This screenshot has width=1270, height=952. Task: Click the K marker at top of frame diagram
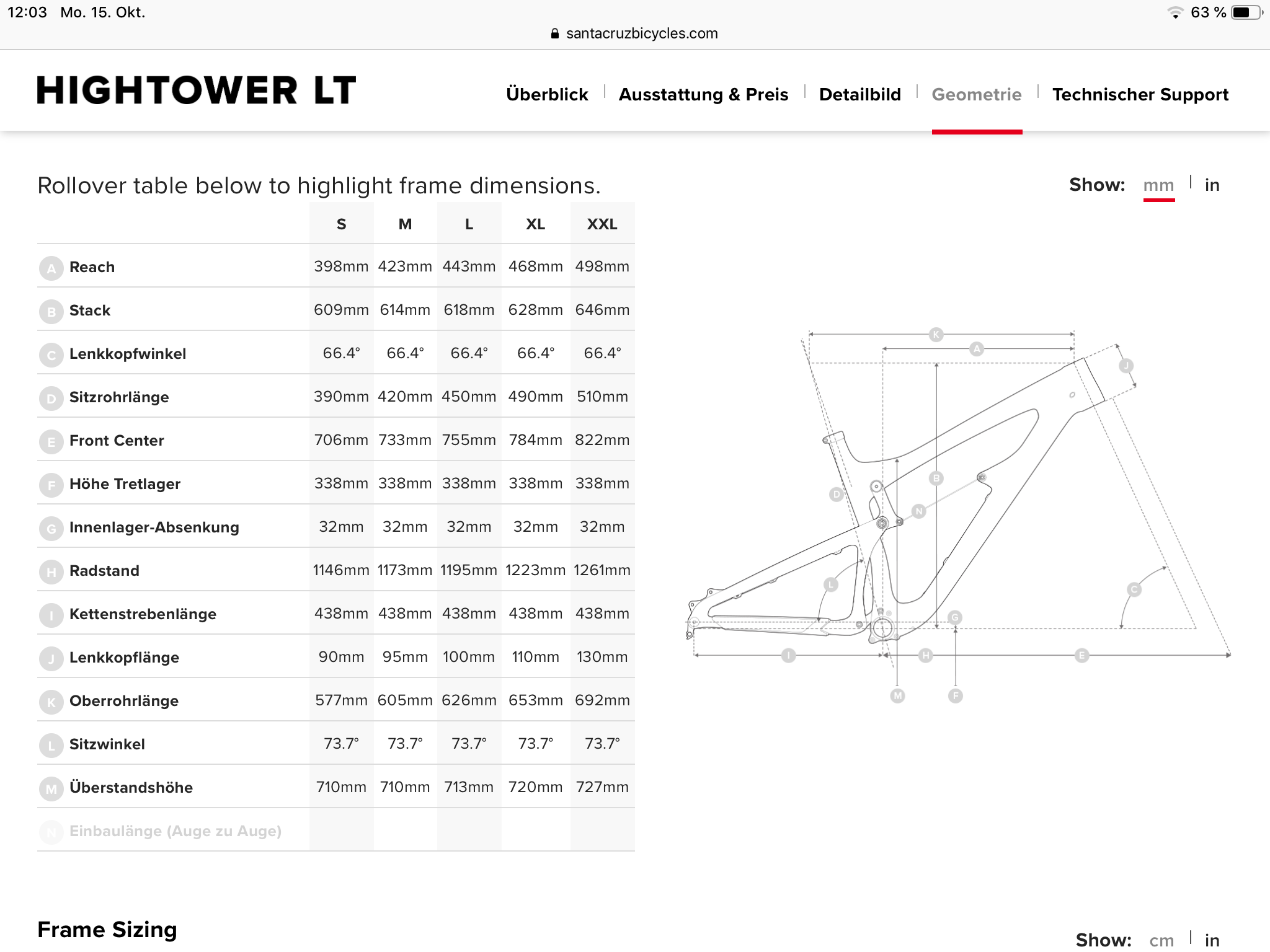(936, 335)
